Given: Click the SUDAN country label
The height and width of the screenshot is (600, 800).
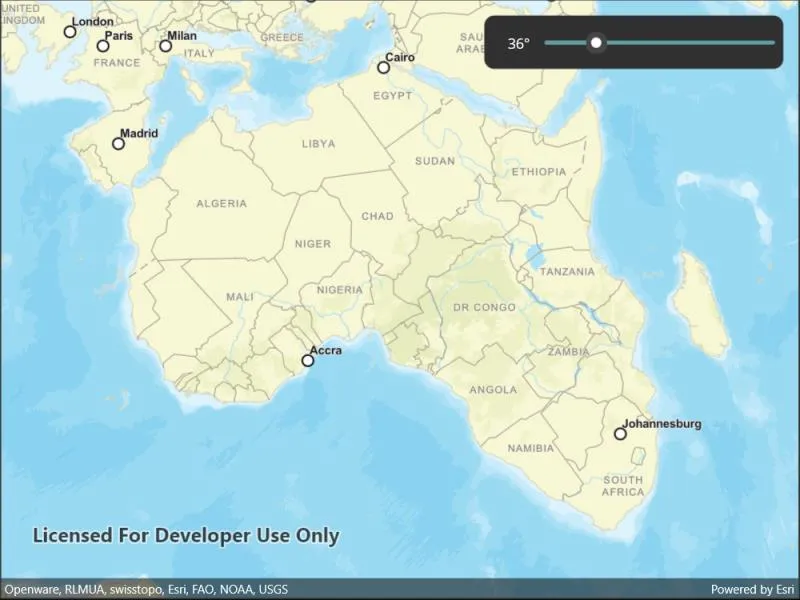Looking at the screenshot, I should point(435,161).
